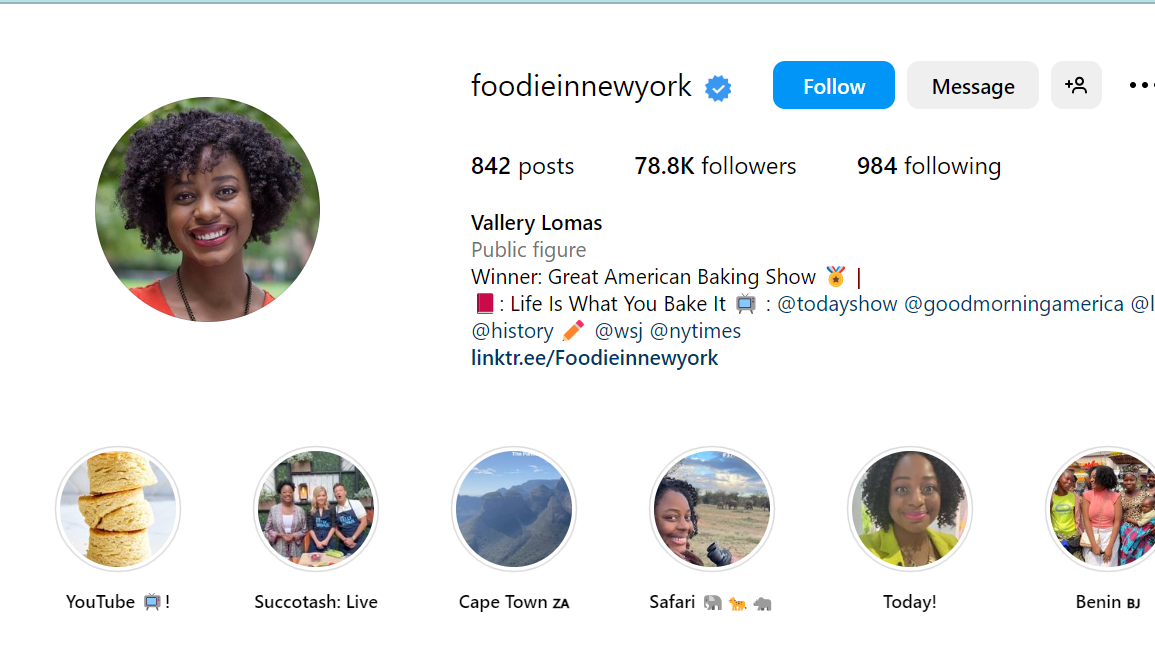The height and width of the screenshot is (655, 1155).
Task: Click the large profile picture
Action: point(208,209)
